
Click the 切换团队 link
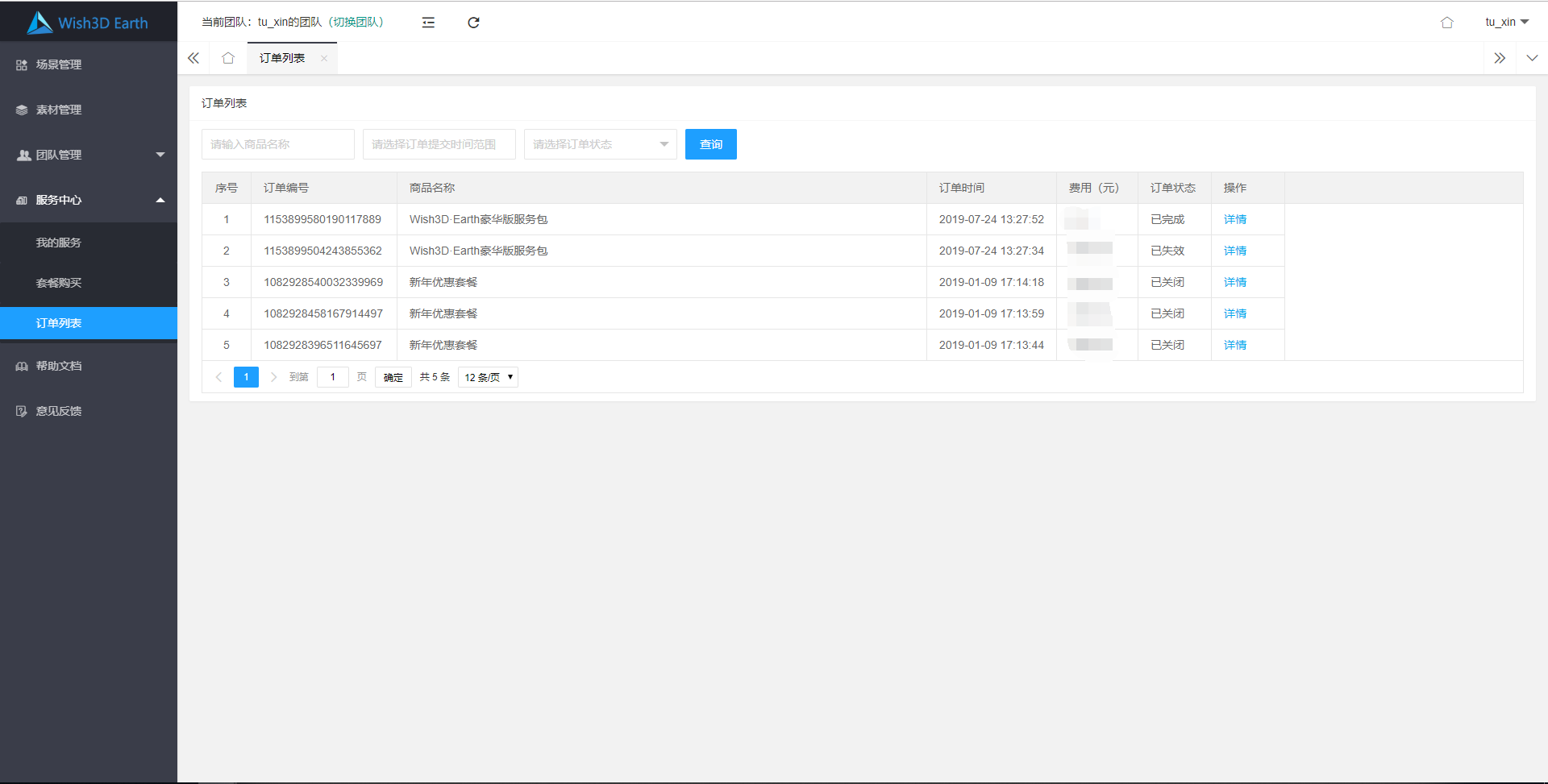(358, 23)
